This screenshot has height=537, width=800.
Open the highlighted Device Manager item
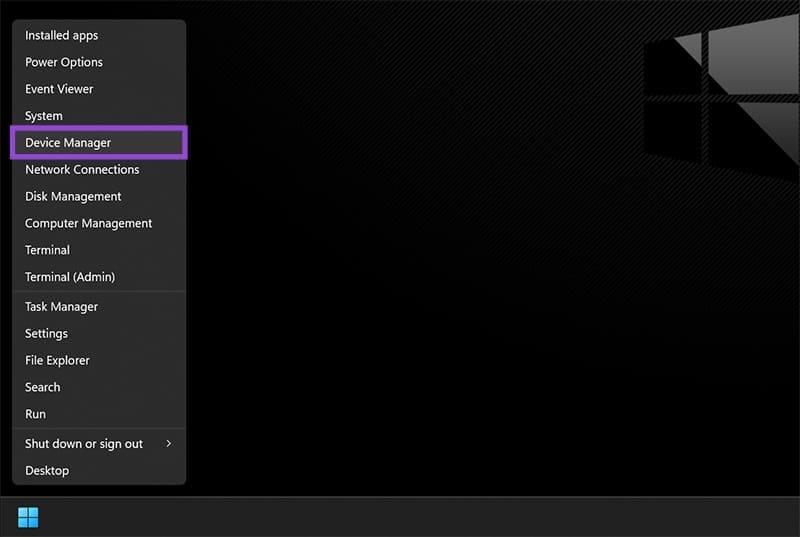[68, 143]
